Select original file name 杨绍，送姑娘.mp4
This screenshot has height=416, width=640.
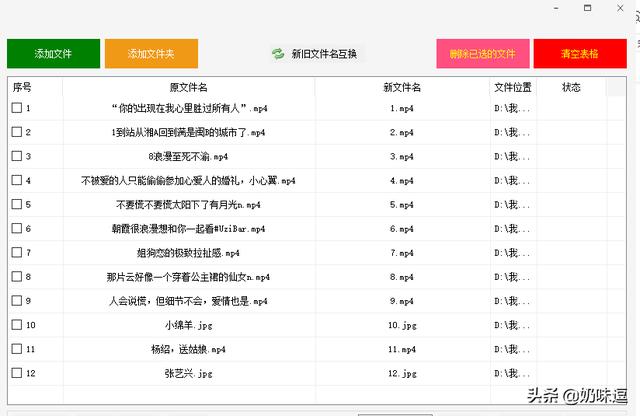coord(188,349)
